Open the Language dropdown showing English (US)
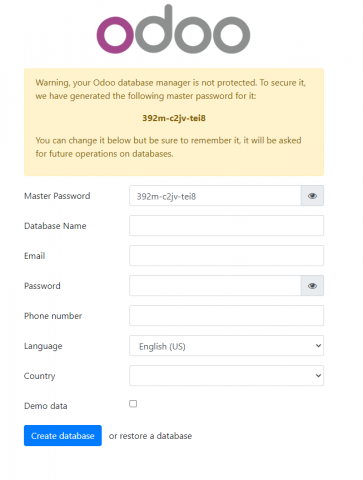This screenshot has width=363, height=480. pyautogui.click(x=227, y=346)
